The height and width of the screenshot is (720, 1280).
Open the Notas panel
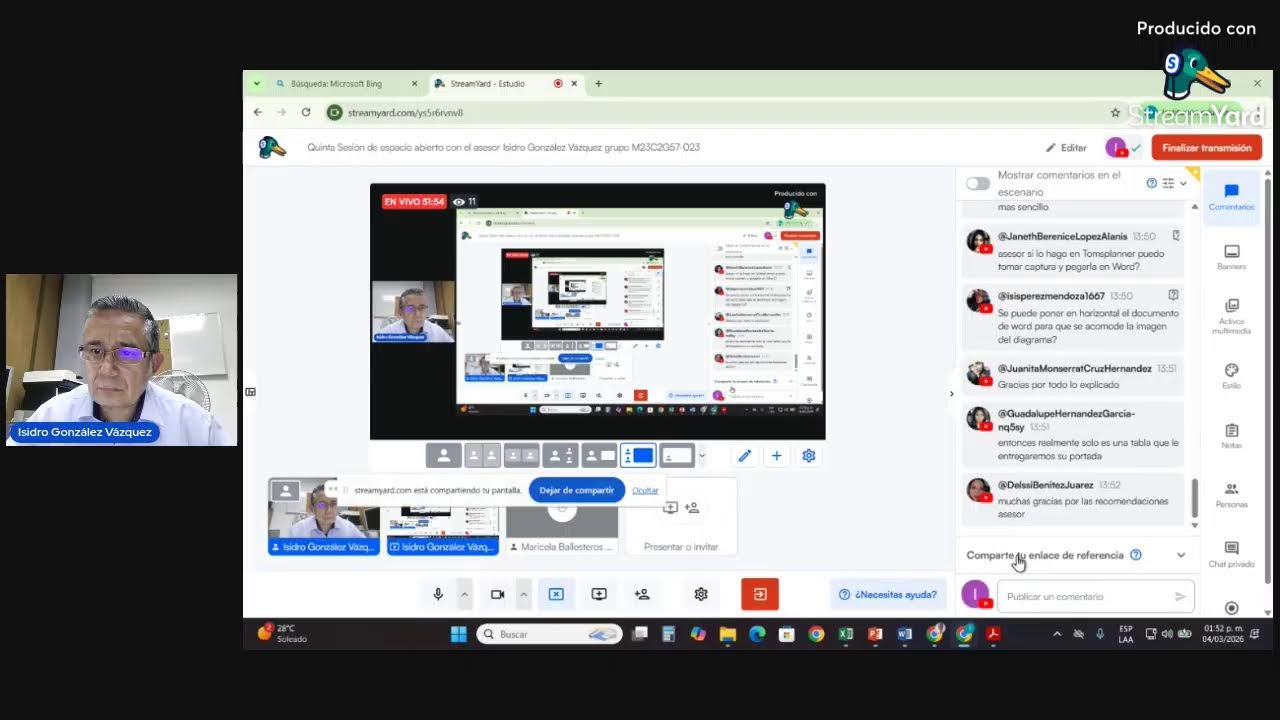click(x=1231, y=436)
